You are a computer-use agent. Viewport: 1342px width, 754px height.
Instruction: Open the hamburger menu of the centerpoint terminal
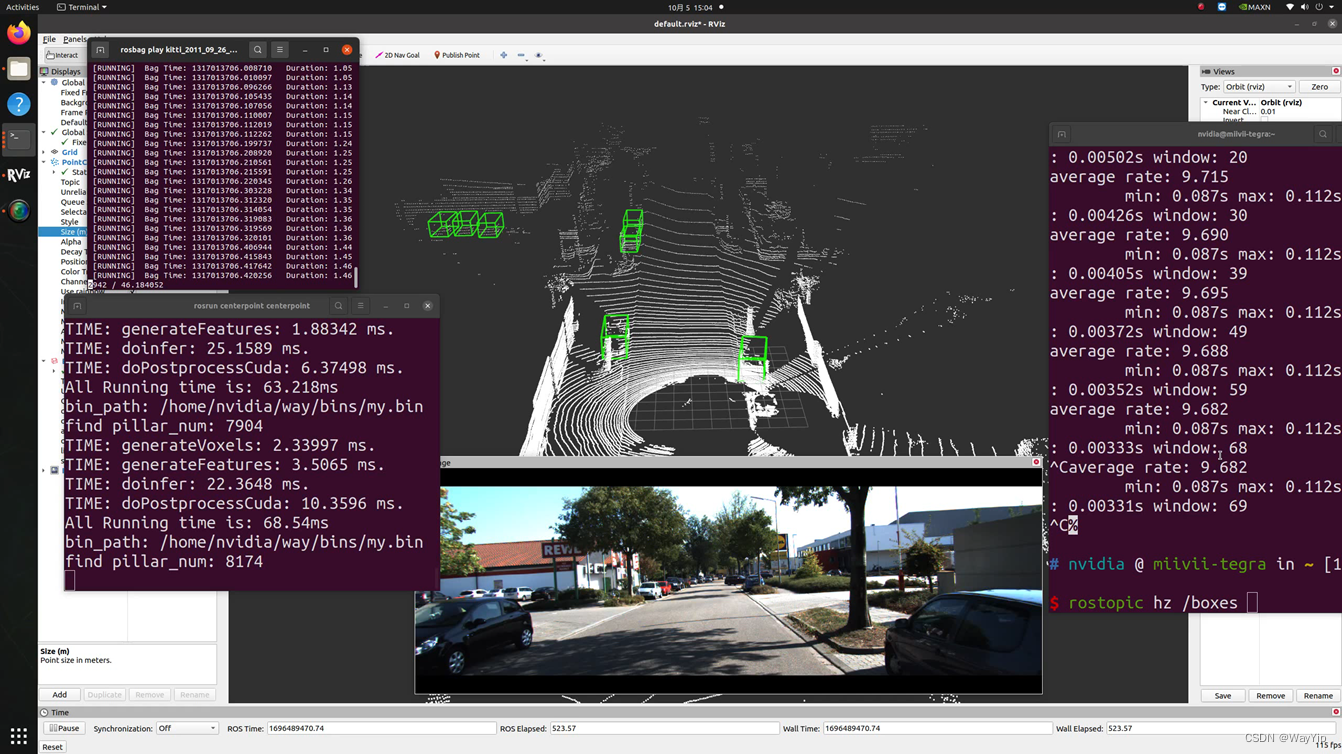[x=359, y=305]
